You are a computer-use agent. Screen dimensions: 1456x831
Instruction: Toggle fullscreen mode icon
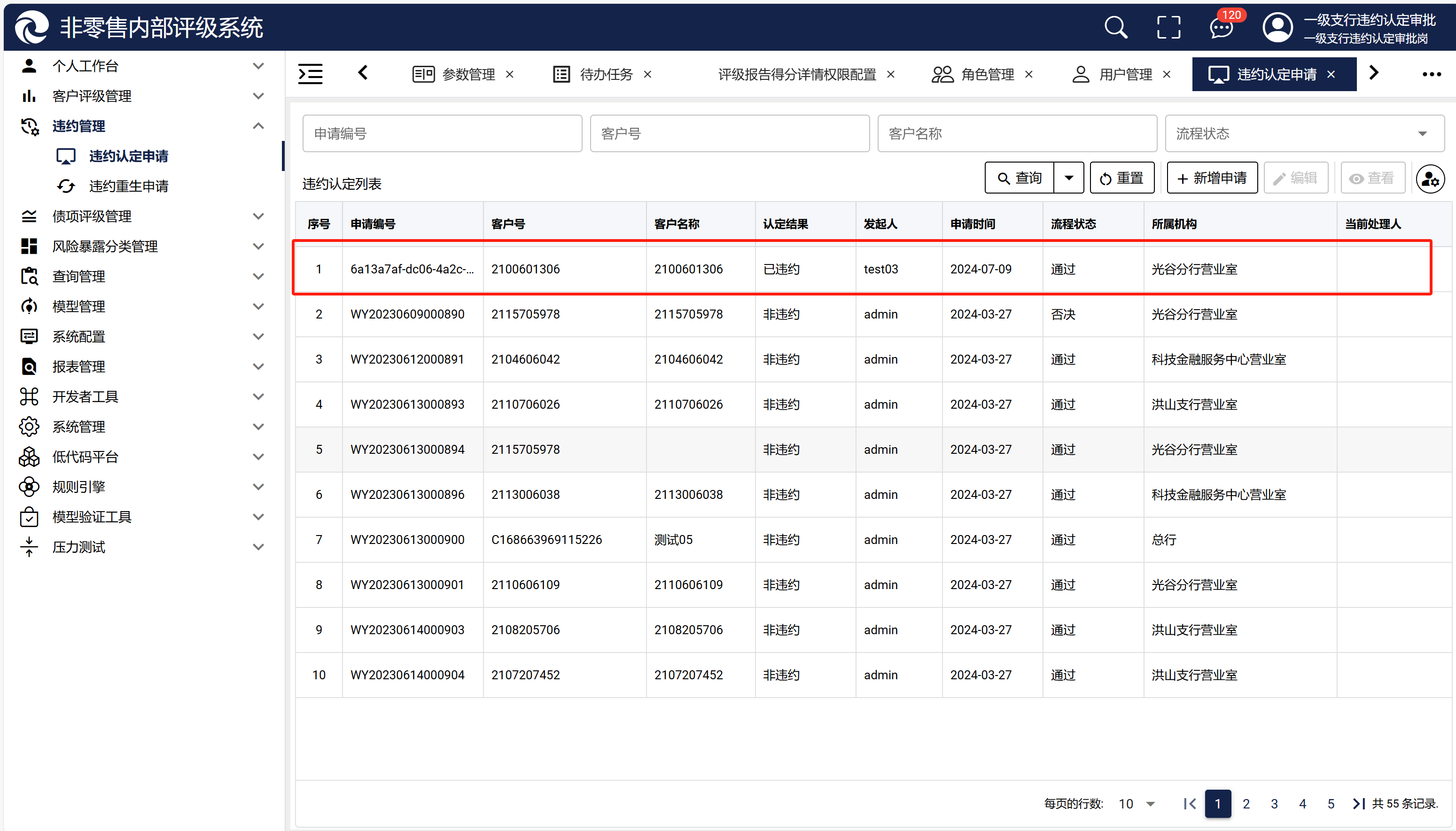pos(1168,27)
